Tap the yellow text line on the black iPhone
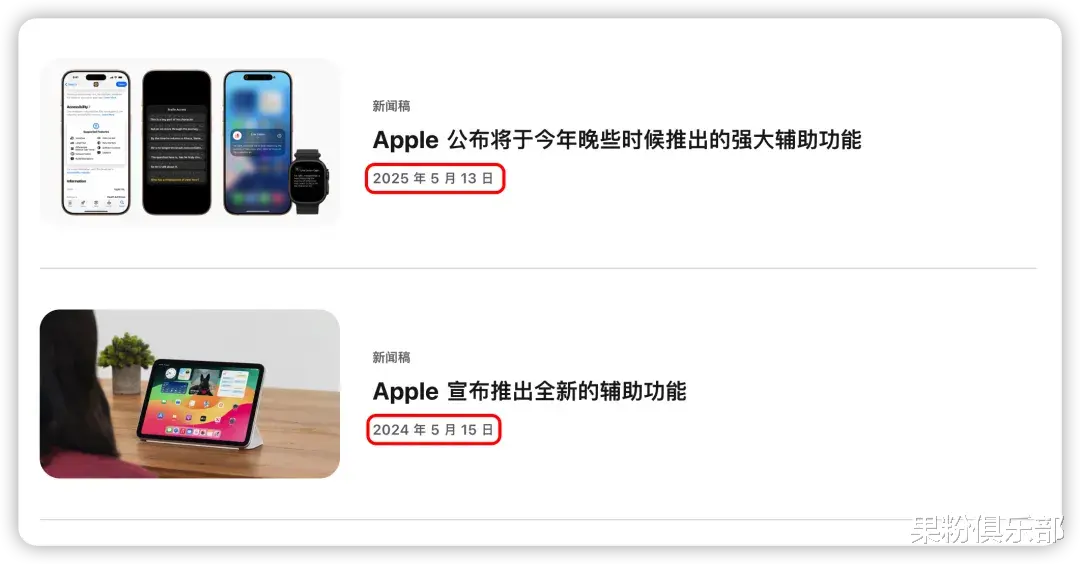The width and height of the screenshot is (1080, 564). [x=175, y=180]
